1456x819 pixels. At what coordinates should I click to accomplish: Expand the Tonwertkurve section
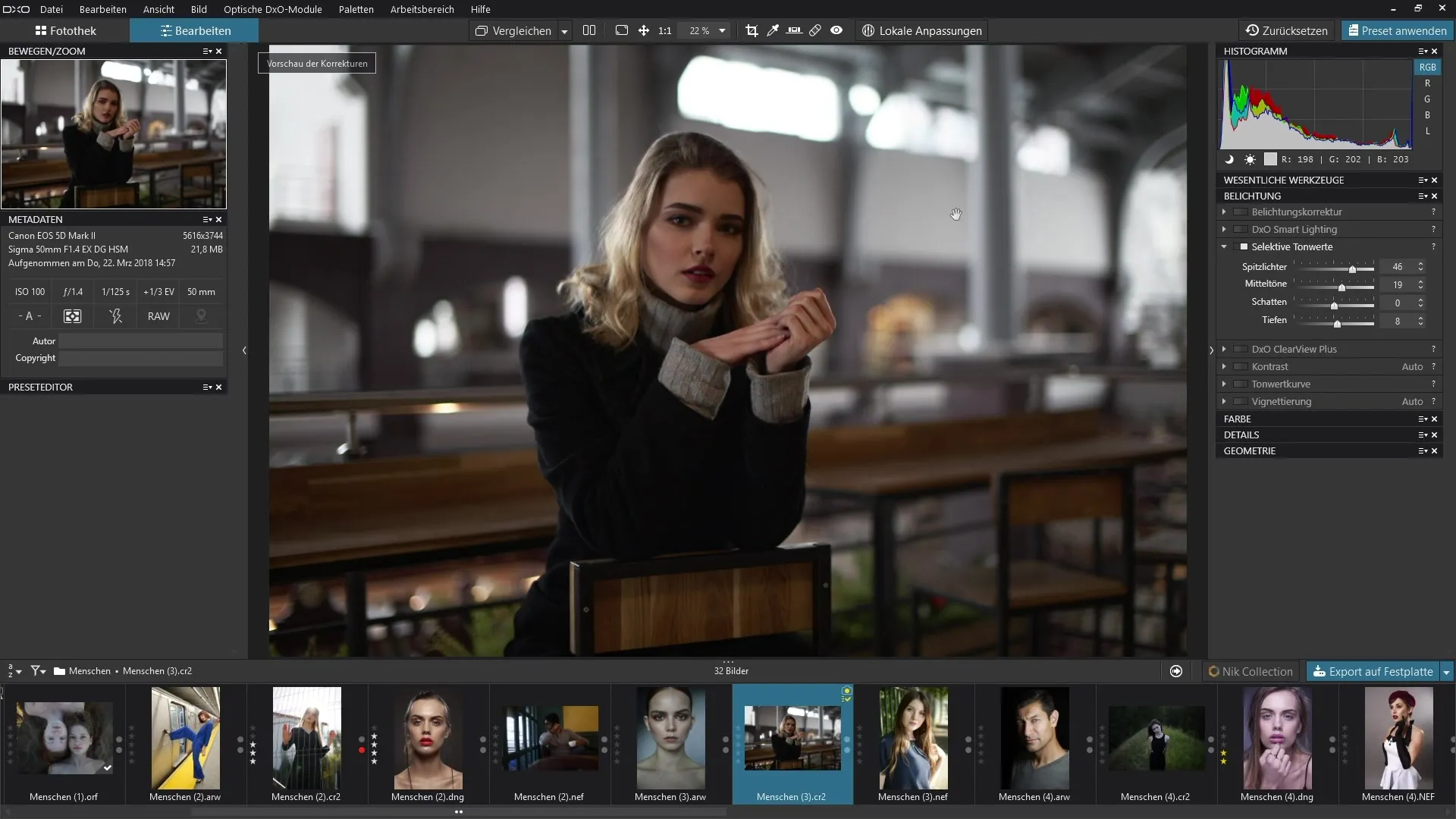pos(1224,384)
